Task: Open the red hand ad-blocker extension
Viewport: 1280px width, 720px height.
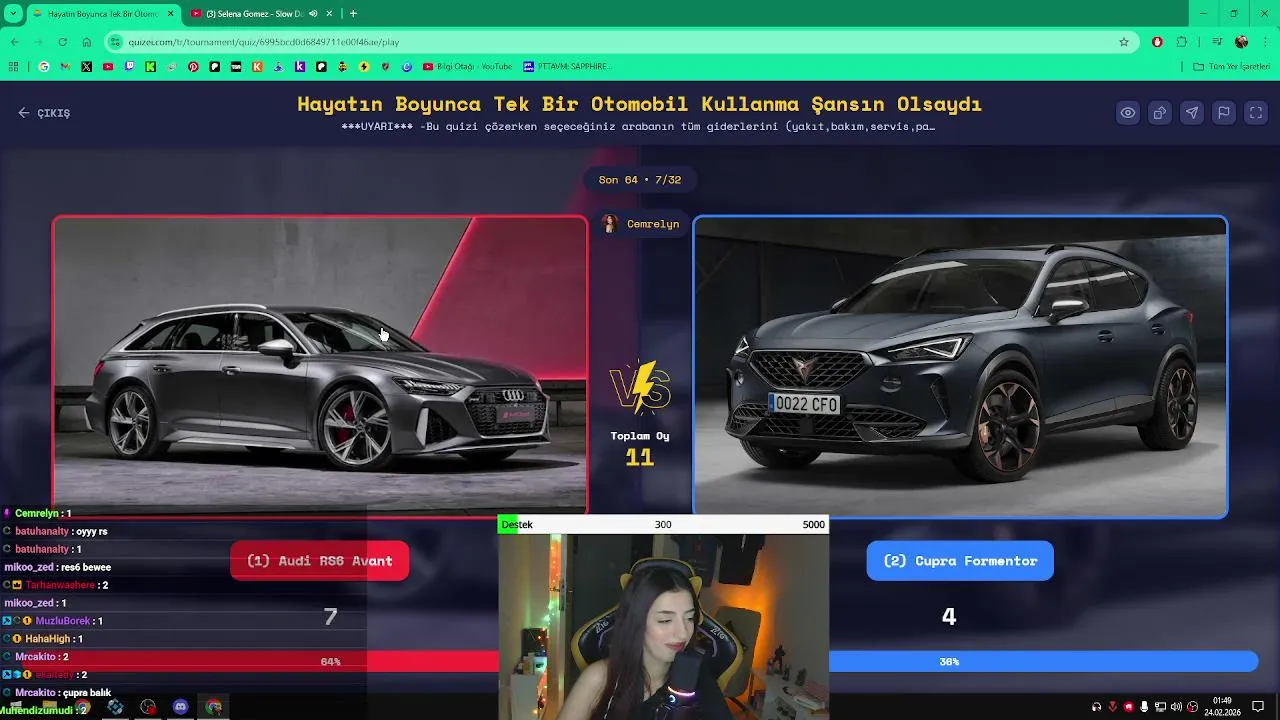Action: point(1158,42)
